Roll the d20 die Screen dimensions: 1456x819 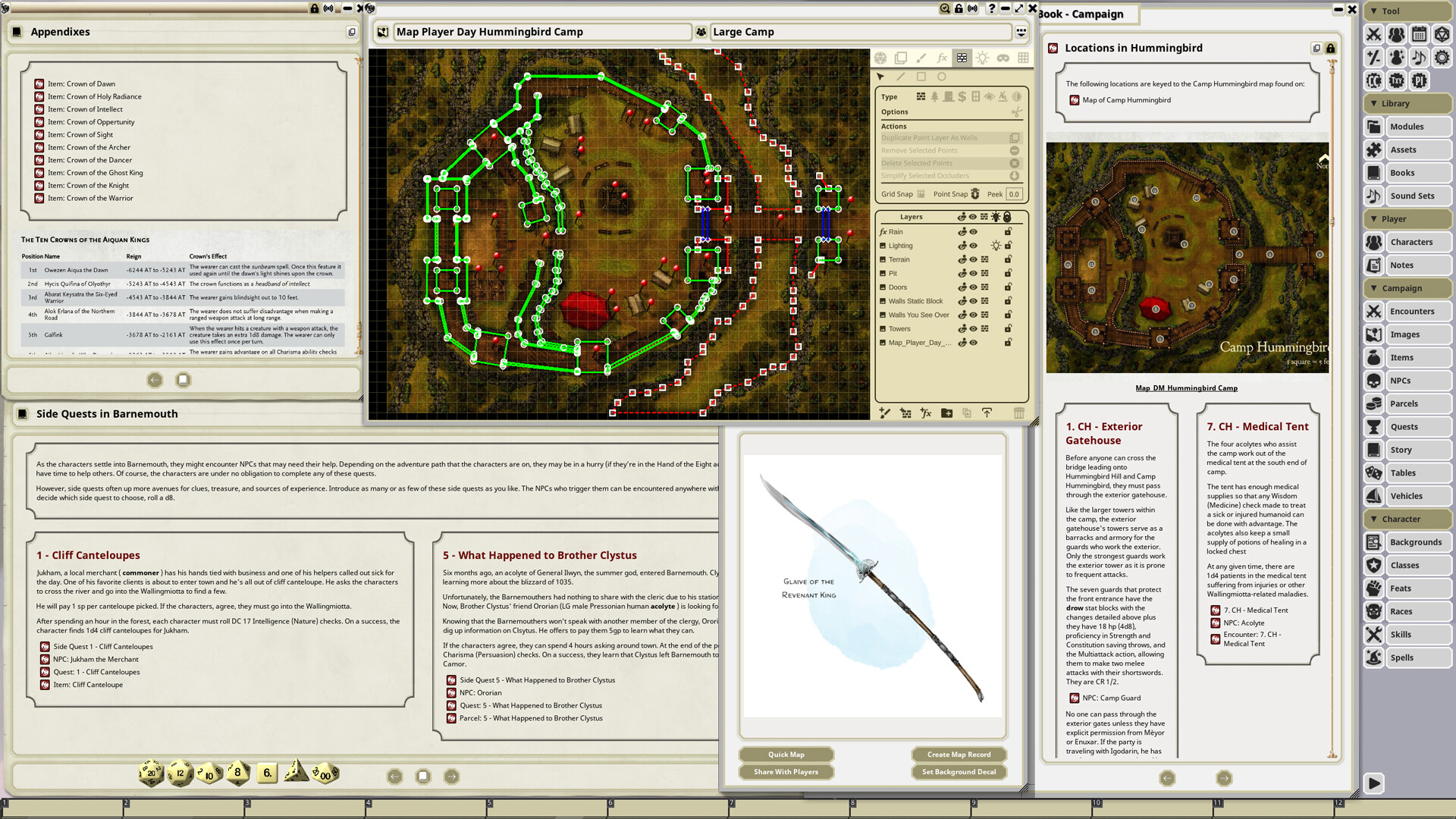(151, 773)
